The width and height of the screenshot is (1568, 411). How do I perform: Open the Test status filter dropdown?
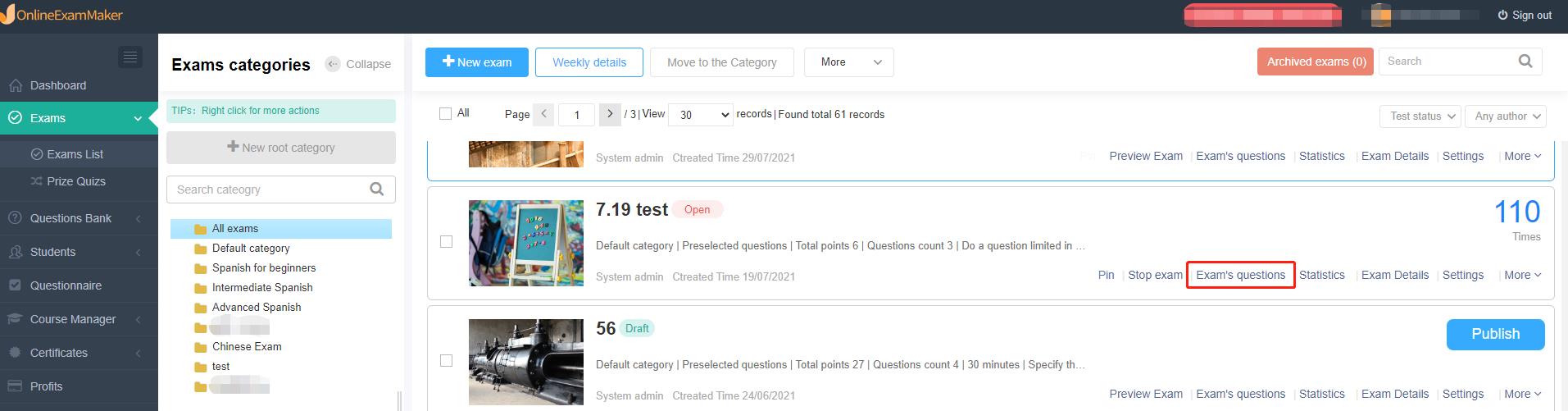coord(1420,116)
